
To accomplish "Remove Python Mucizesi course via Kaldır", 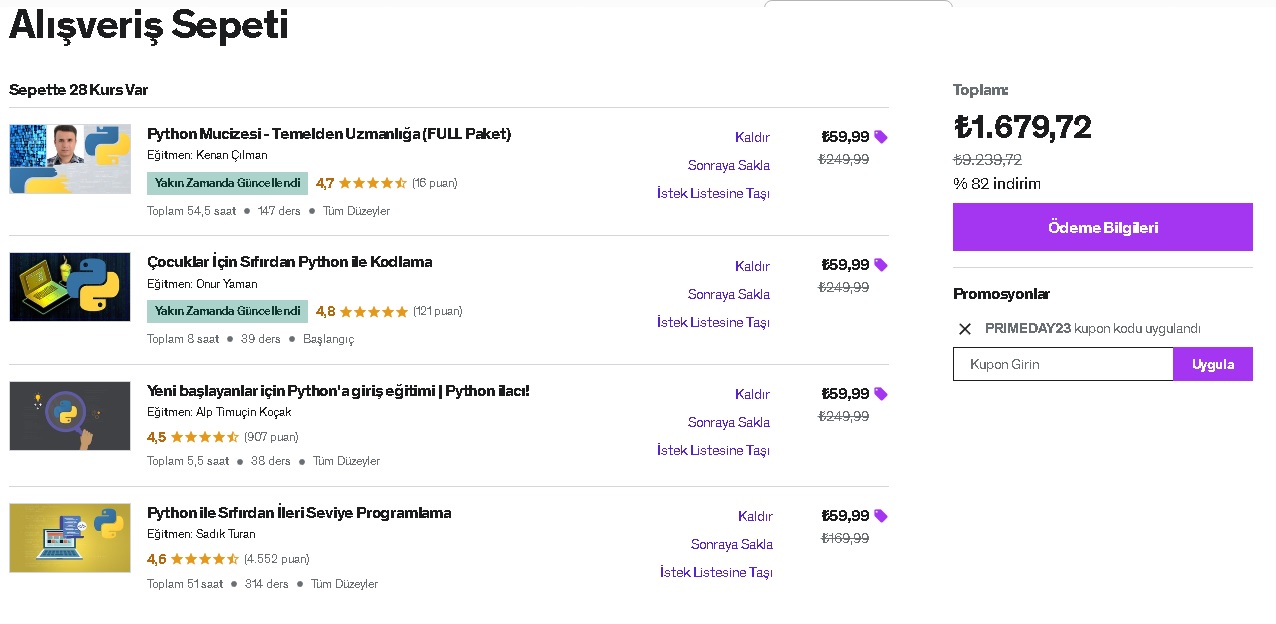I will (752, 137).
